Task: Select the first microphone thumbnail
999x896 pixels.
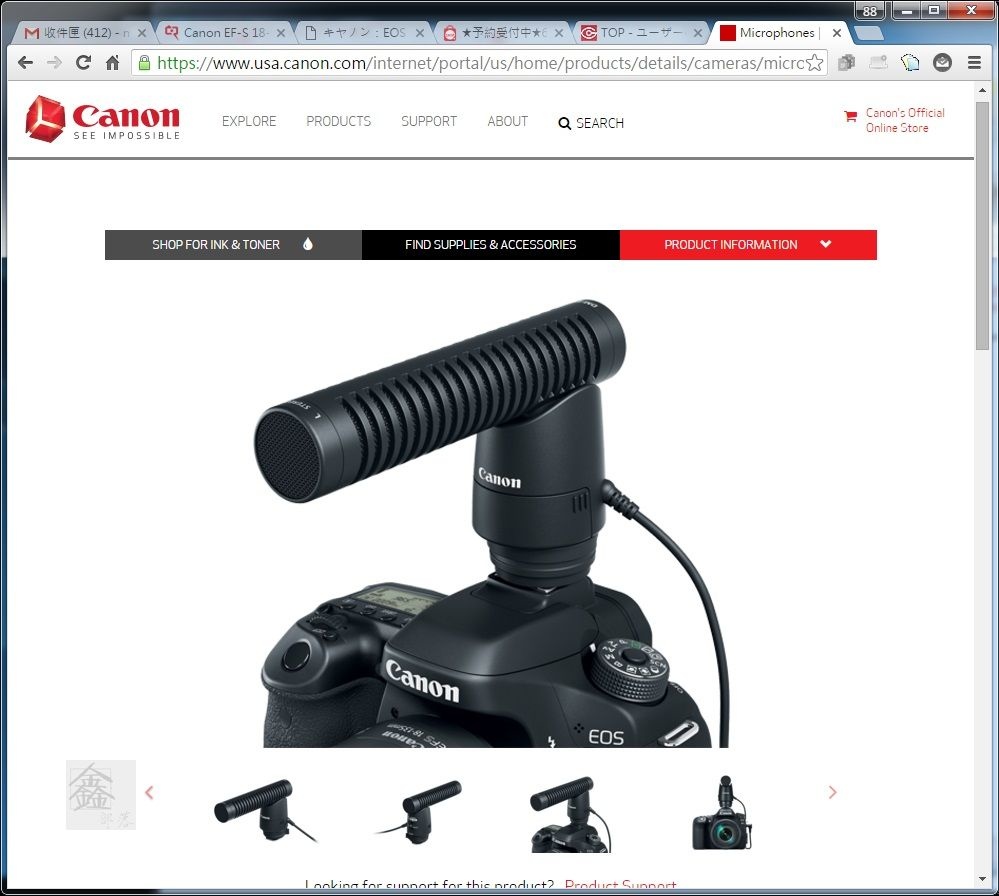Action: click(x=264, y=811)
